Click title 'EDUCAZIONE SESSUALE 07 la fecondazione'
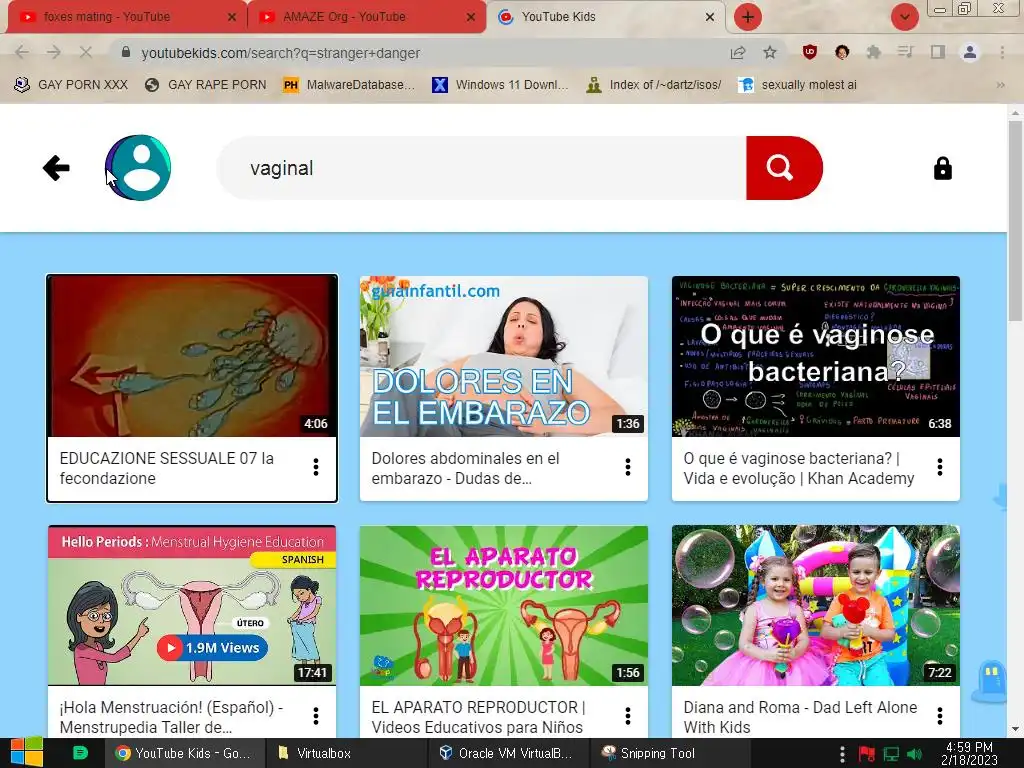Image resolution: width=1024 pixels, height=768 pixels. coord(167,468)
